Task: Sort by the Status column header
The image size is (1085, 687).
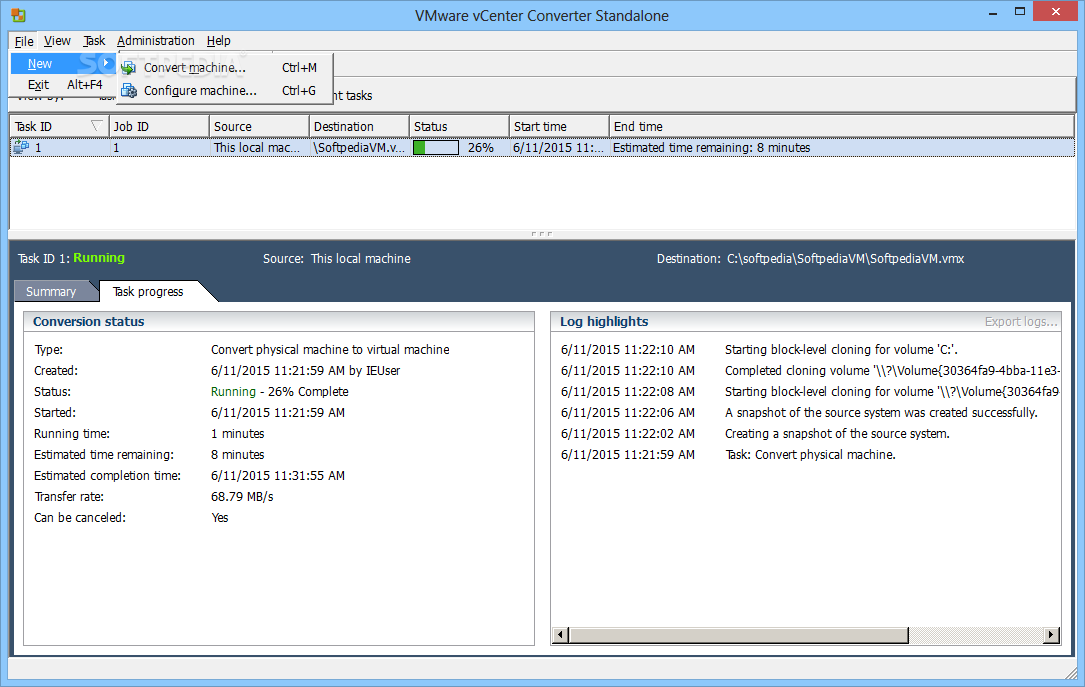Action: 459,127
